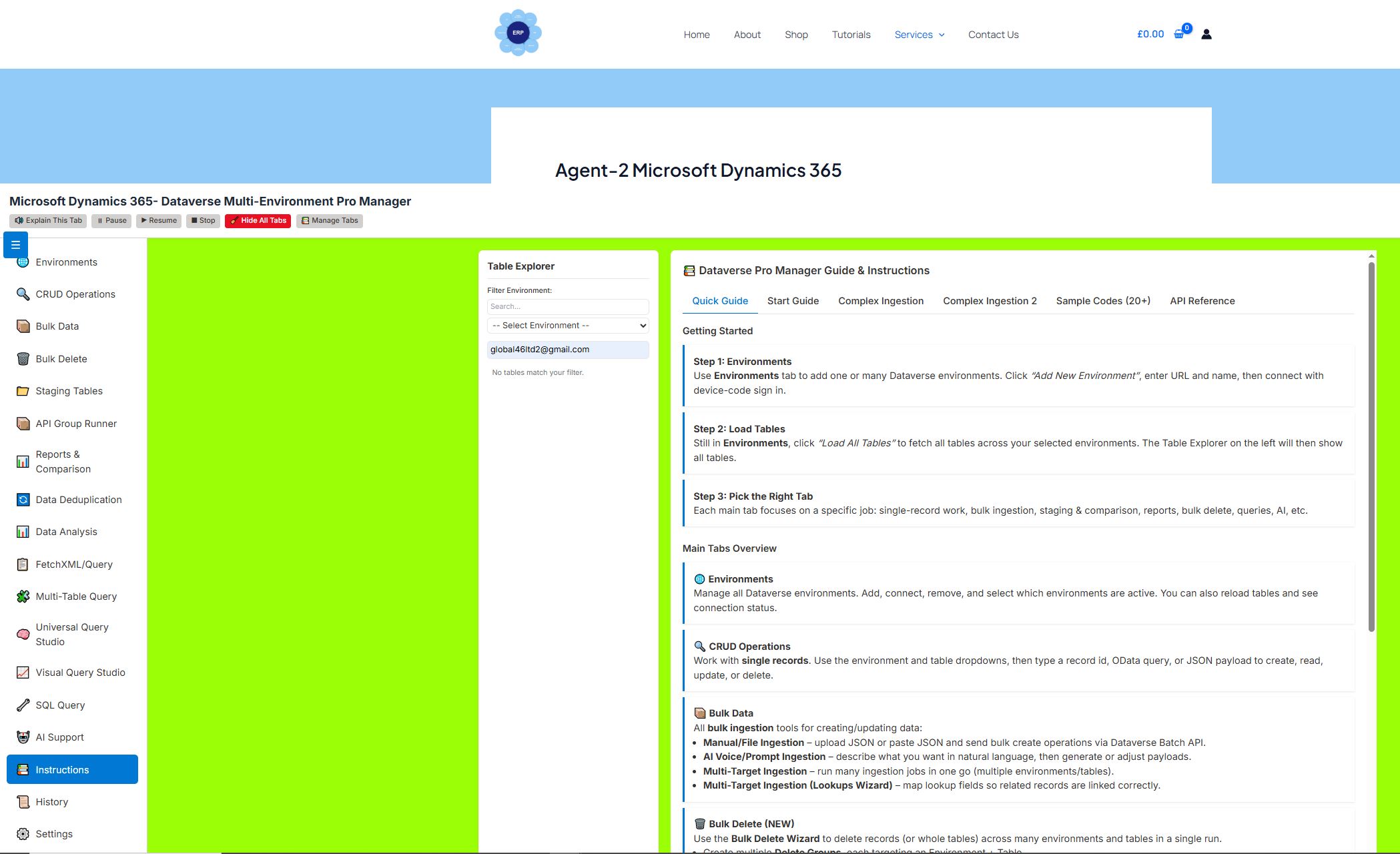
Task: Open the Services navigation dropdown
Action: (920, 34)
